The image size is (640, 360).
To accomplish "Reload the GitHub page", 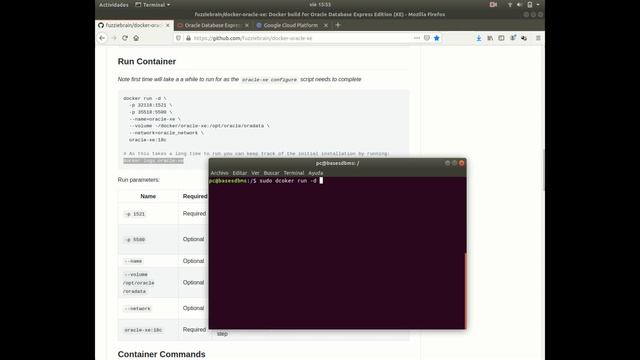I will click(125, 38).
